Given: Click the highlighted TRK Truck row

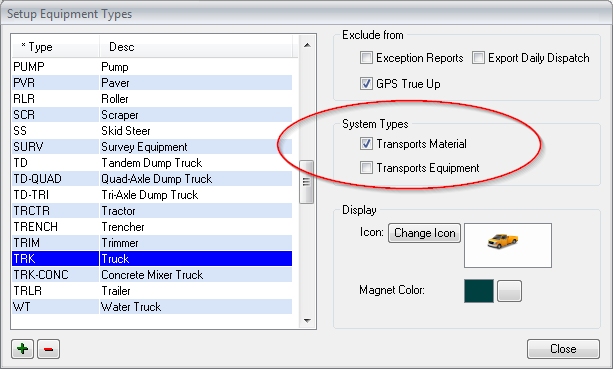Looking at the screenshot, I should [x=152, y=259].
